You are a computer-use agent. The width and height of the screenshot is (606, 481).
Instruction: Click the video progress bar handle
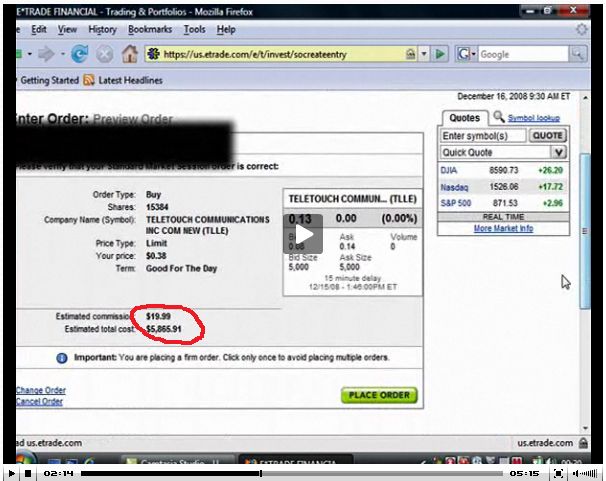(261, 473)
